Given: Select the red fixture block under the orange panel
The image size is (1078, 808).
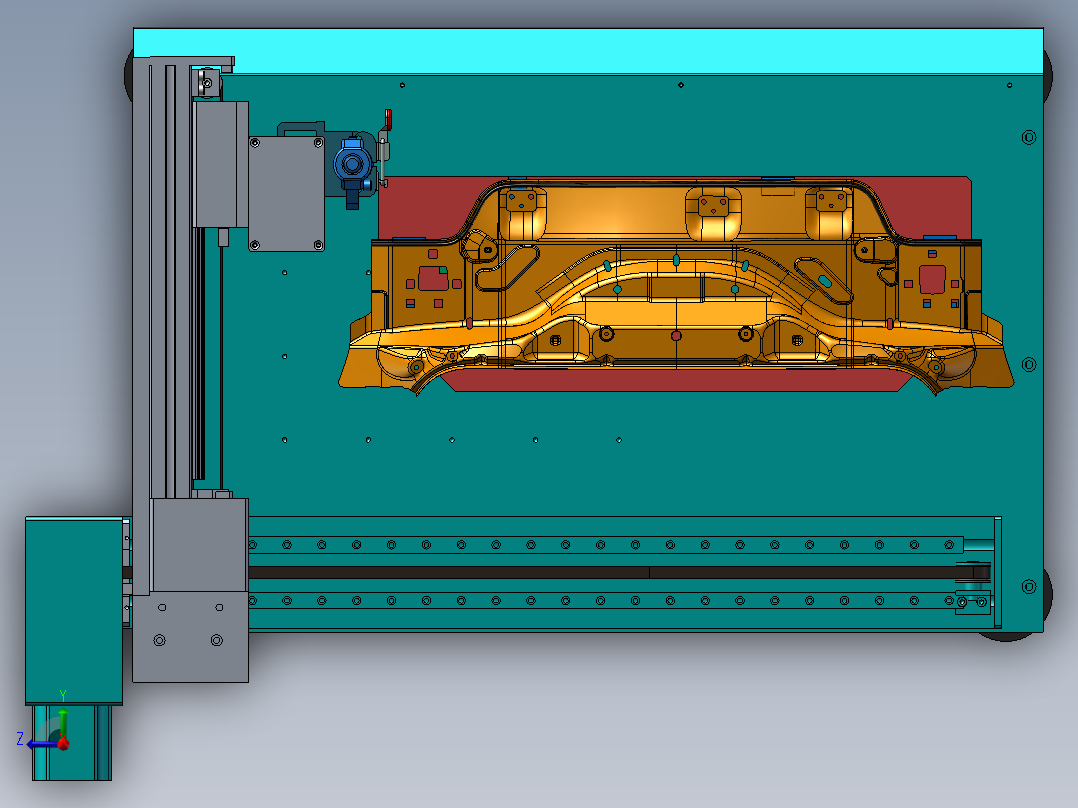Looking at the screenshot, I should pyautogui.click(x=674, y=380).
